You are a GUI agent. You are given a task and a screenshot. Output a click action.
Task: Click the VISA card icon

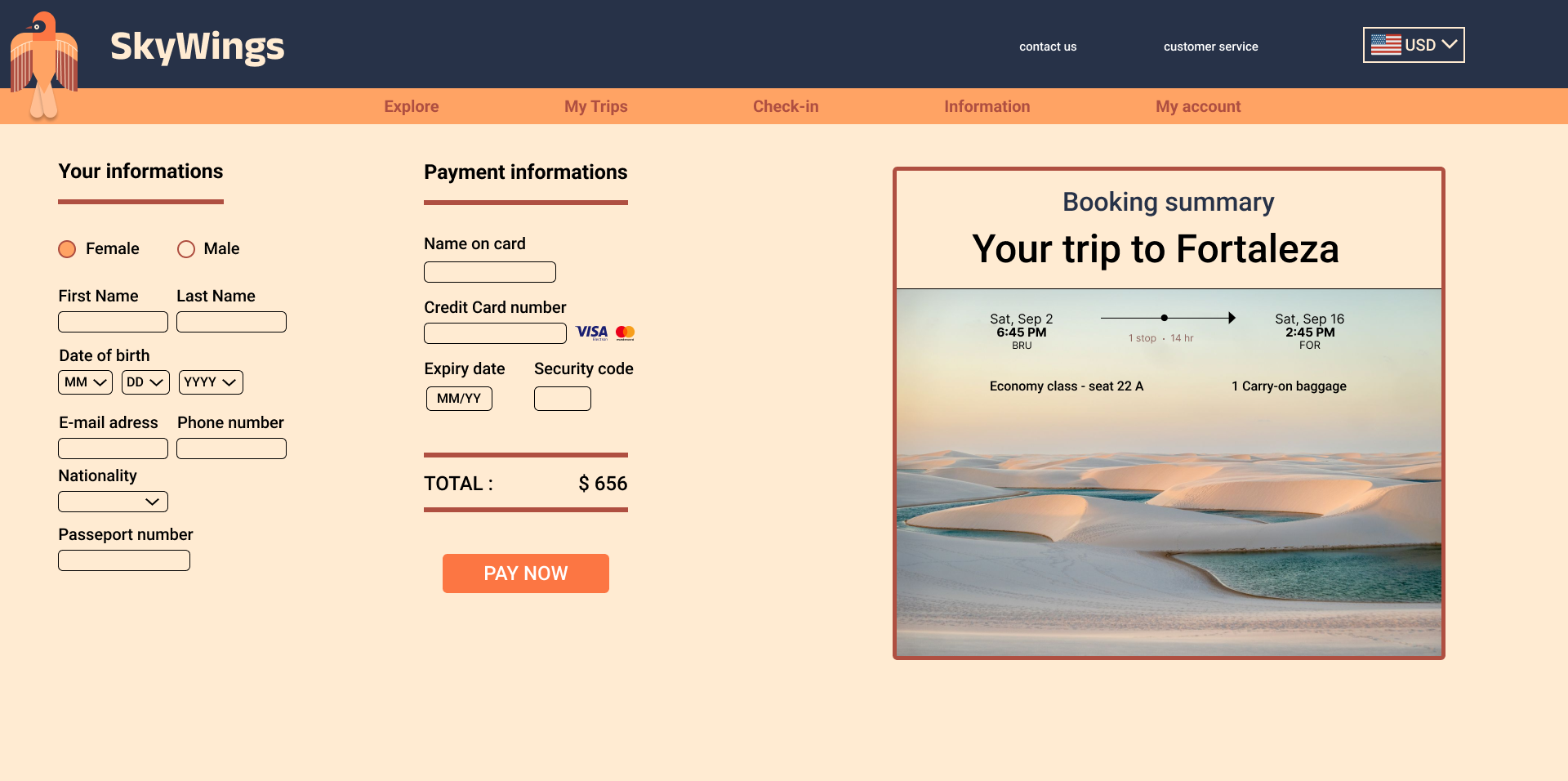(591, 332)
